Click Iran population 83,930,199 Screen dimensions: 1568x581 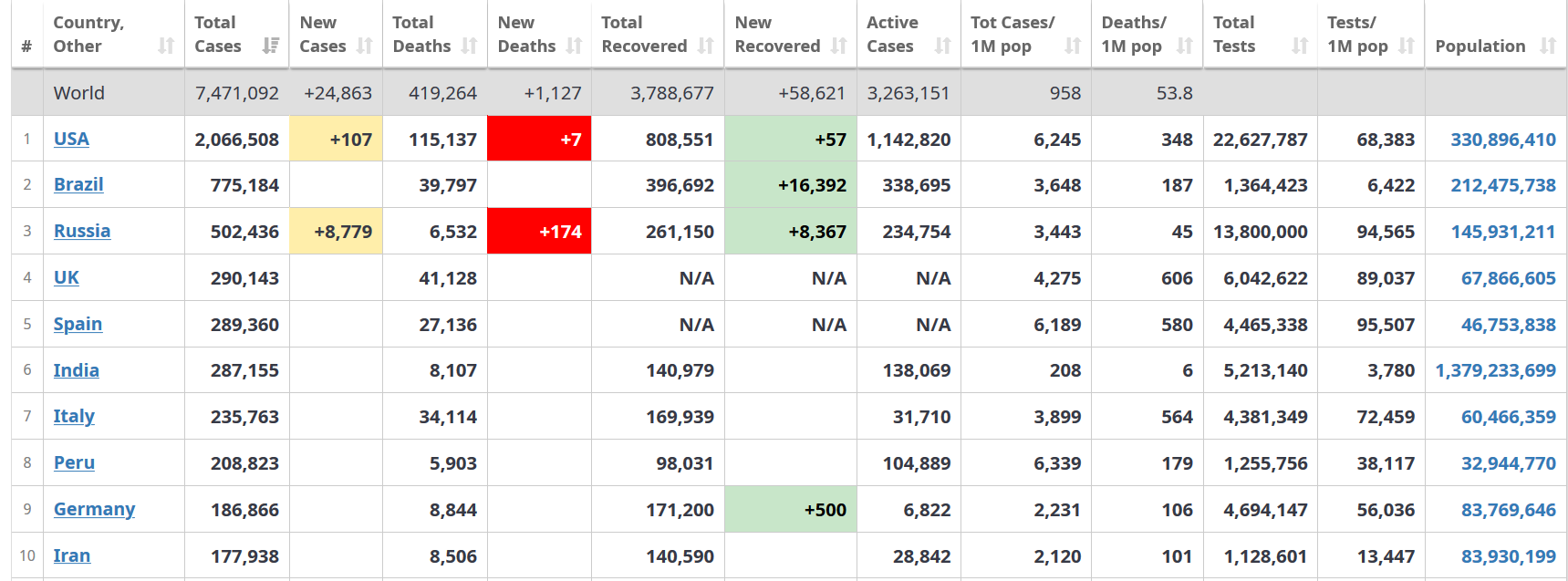tap(1509, 556)
